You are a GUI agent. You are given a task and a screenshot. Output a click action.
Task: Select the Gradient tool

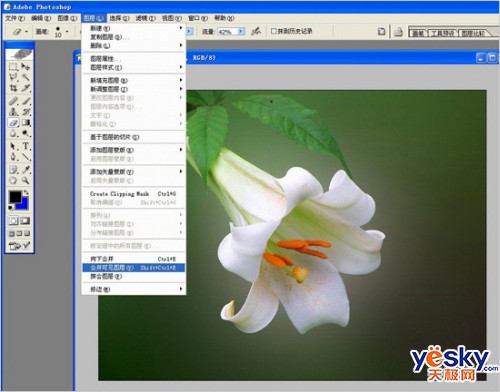(26, 122)
